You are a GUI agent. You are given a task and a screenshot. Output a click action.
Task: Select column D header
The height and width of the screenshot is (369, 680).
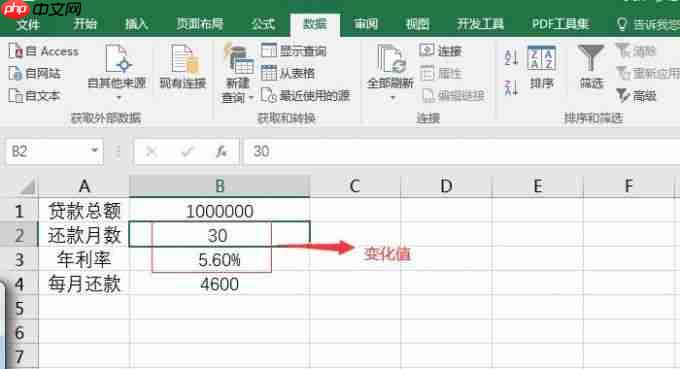(x=446, y=186)
